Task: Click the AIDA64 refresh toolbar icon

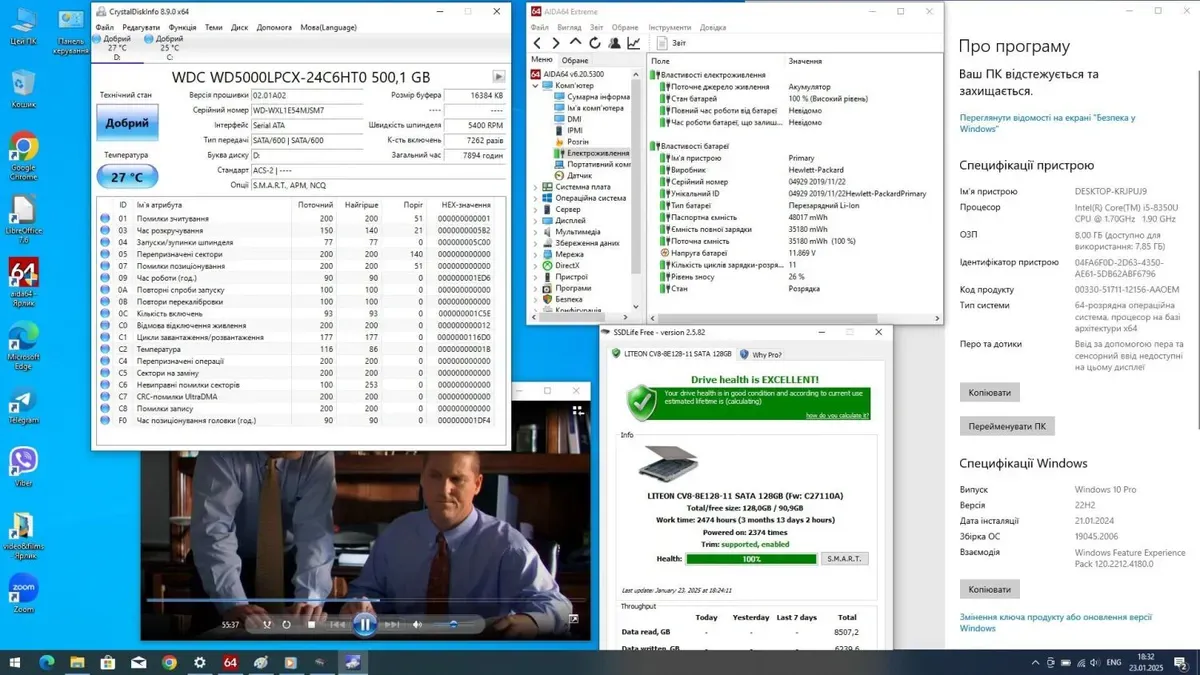Action: pos(595,43)
